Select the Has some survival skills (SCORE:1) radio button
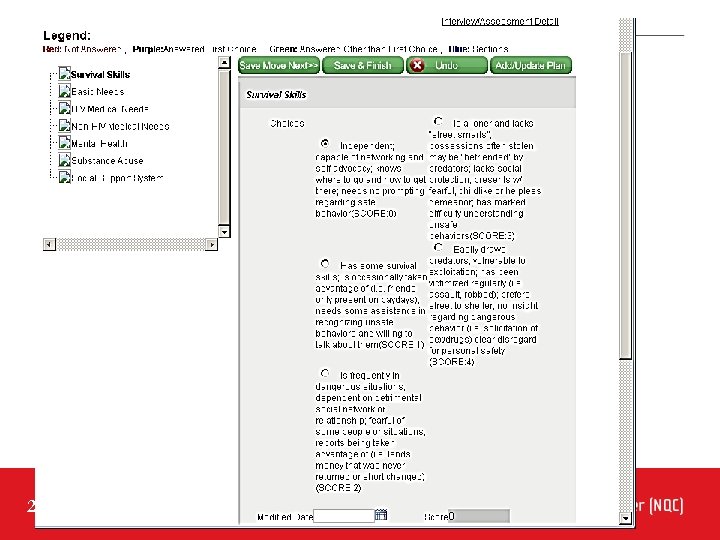The width and height of the screenshot is (720, 540). coord(325,264)
